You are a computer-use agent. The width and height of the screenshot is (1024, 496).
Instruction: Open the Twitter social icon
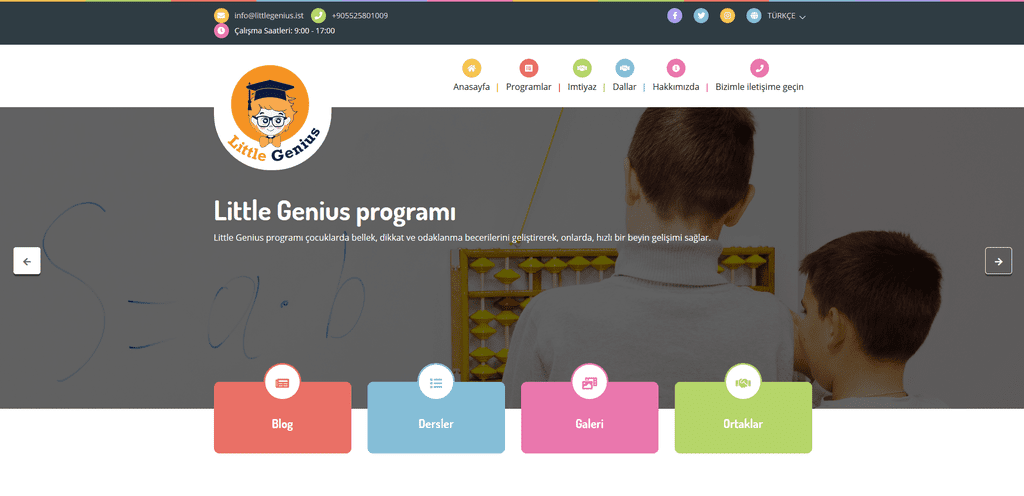(701, 16)
